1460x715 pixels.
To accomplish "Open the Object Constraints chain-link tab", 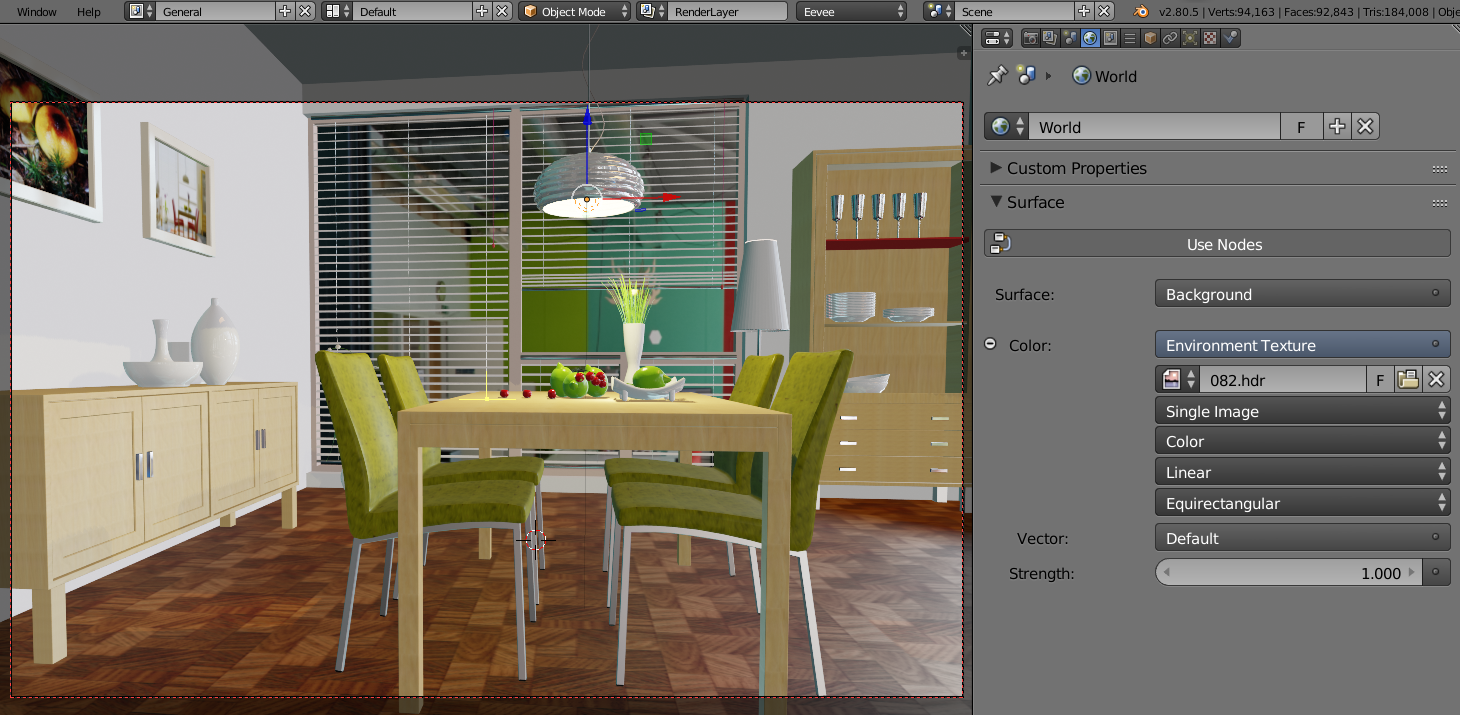I will tap(1170, 38).
